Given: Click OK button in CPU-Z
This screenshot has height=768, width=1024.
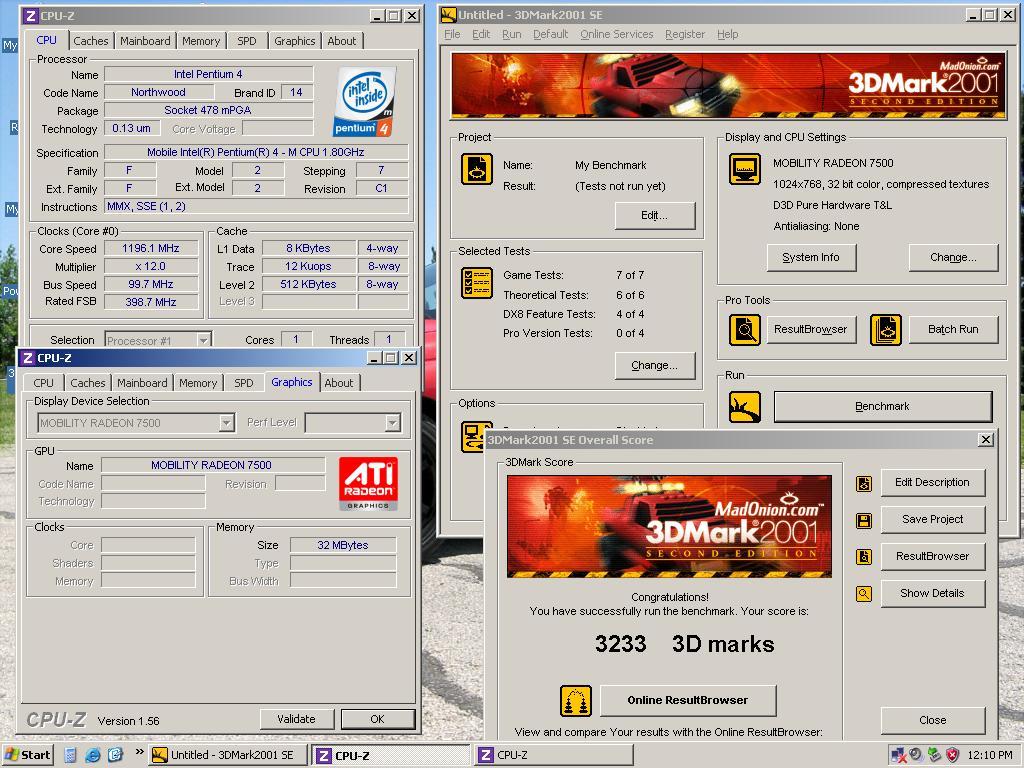Looking at the screenshot, I should (x=377, y=719).
